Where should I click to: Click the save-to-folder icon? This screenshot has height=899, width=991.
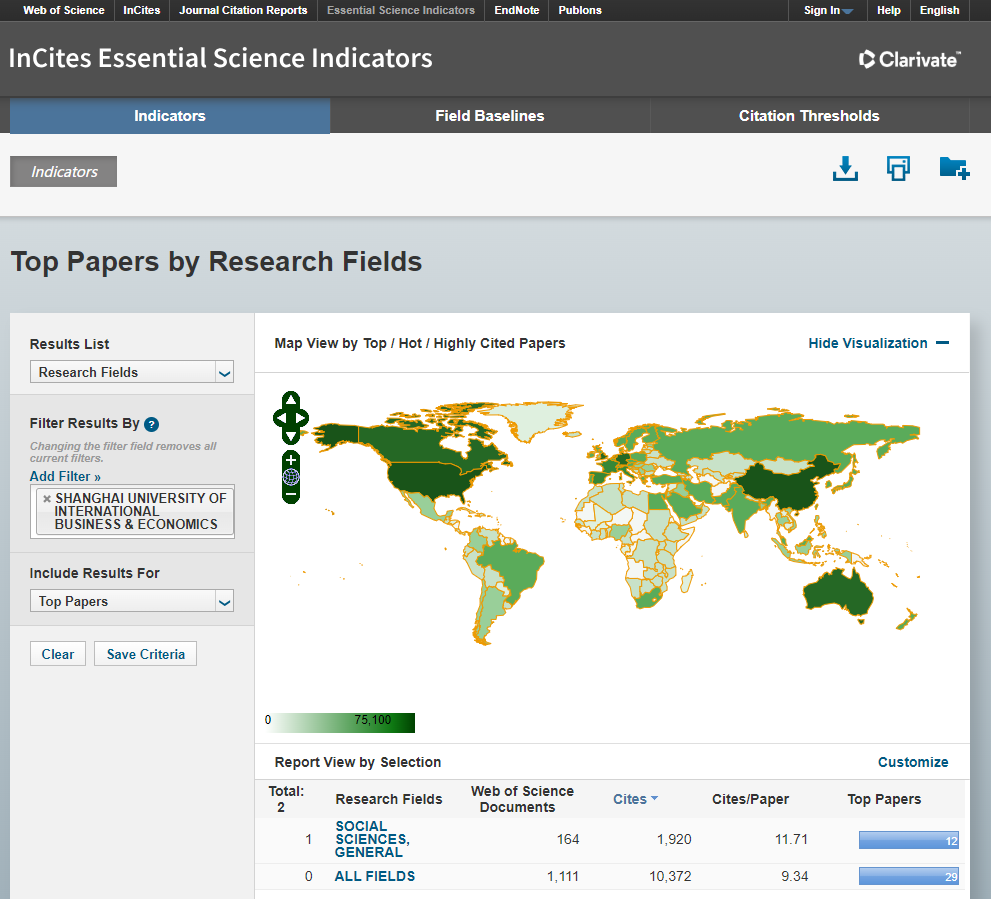click(x=954, y=169)
